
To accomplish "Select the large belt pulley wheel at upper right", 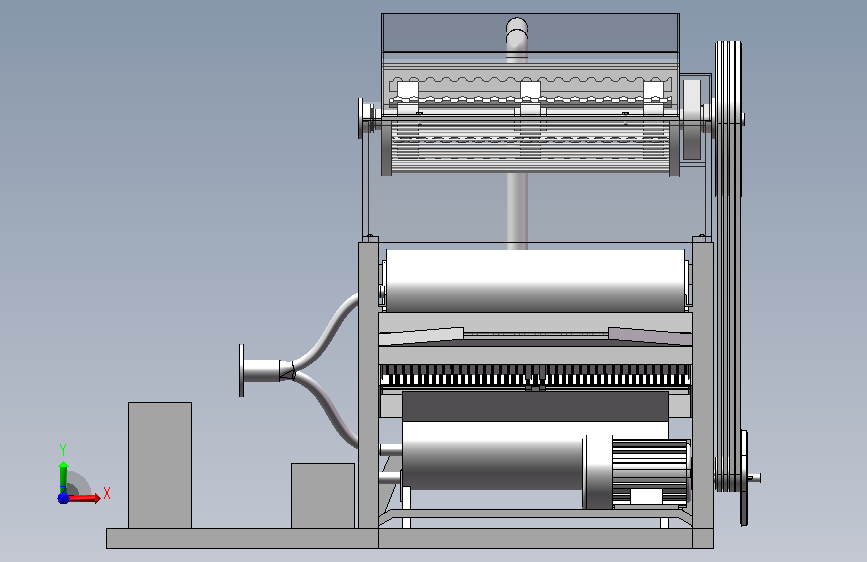I will coord(729,119).
